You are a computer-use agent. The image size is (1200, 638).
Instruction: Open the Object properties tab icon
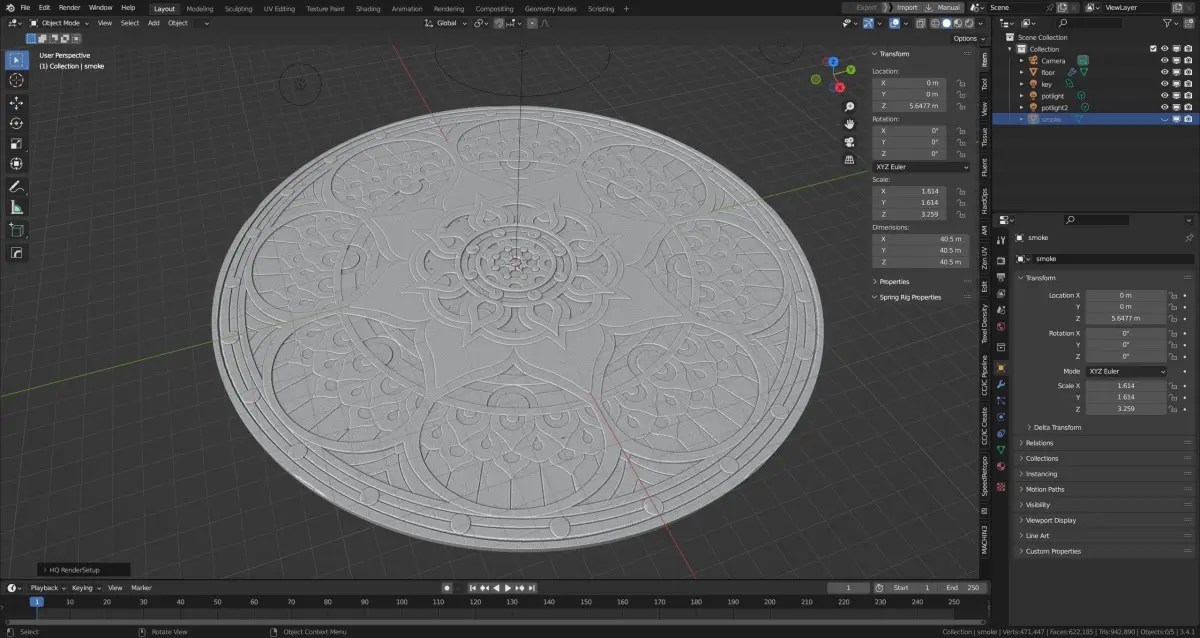coord(1001,368)
